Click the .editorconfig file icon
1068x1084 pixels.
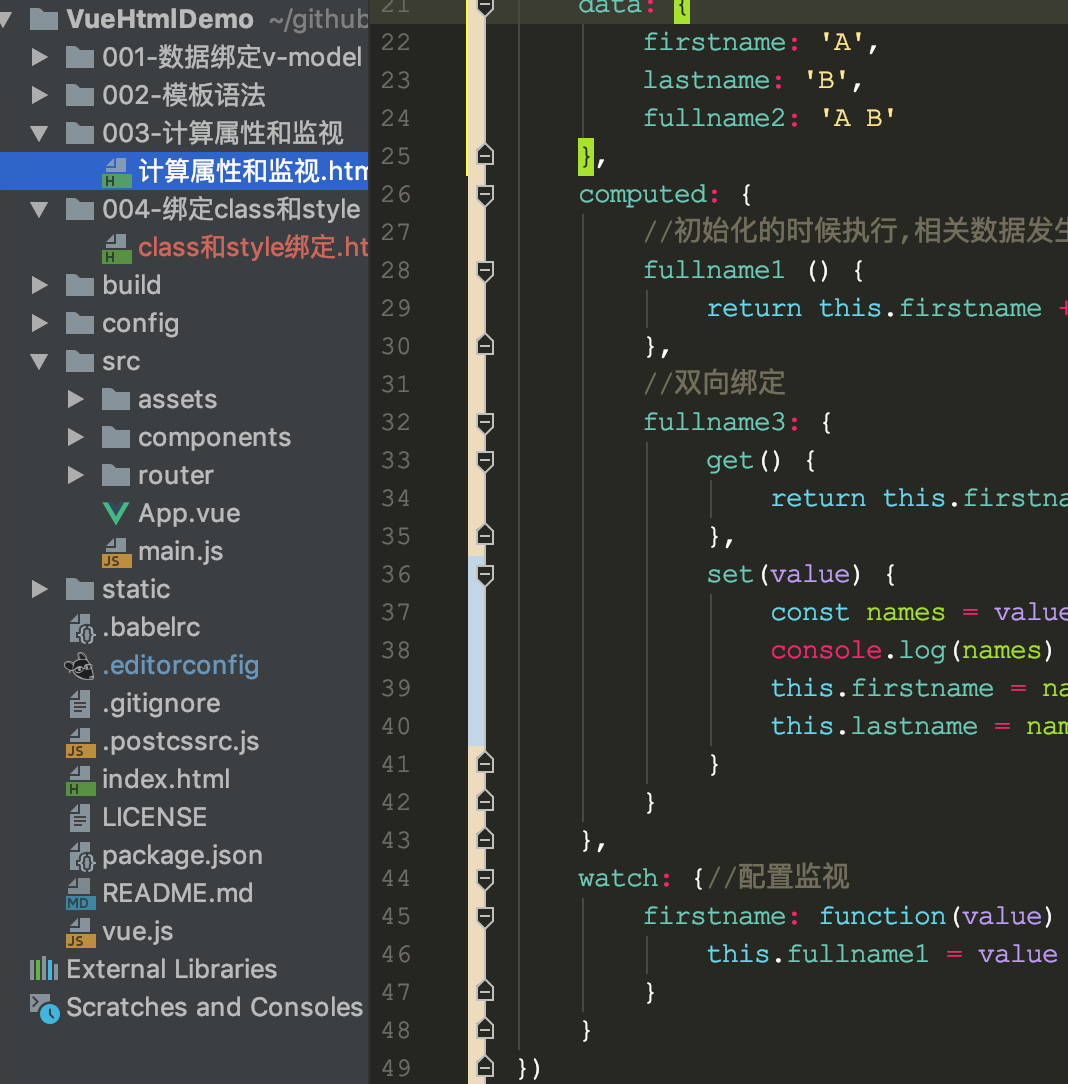point(79,664)
